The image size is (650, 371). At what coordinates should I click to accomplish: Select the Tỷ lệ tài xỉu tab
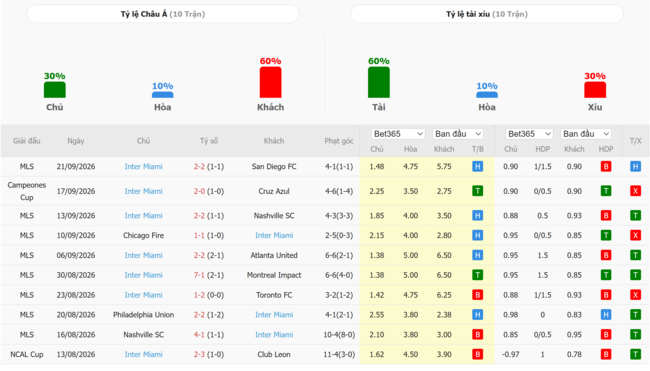pos(487,14)
